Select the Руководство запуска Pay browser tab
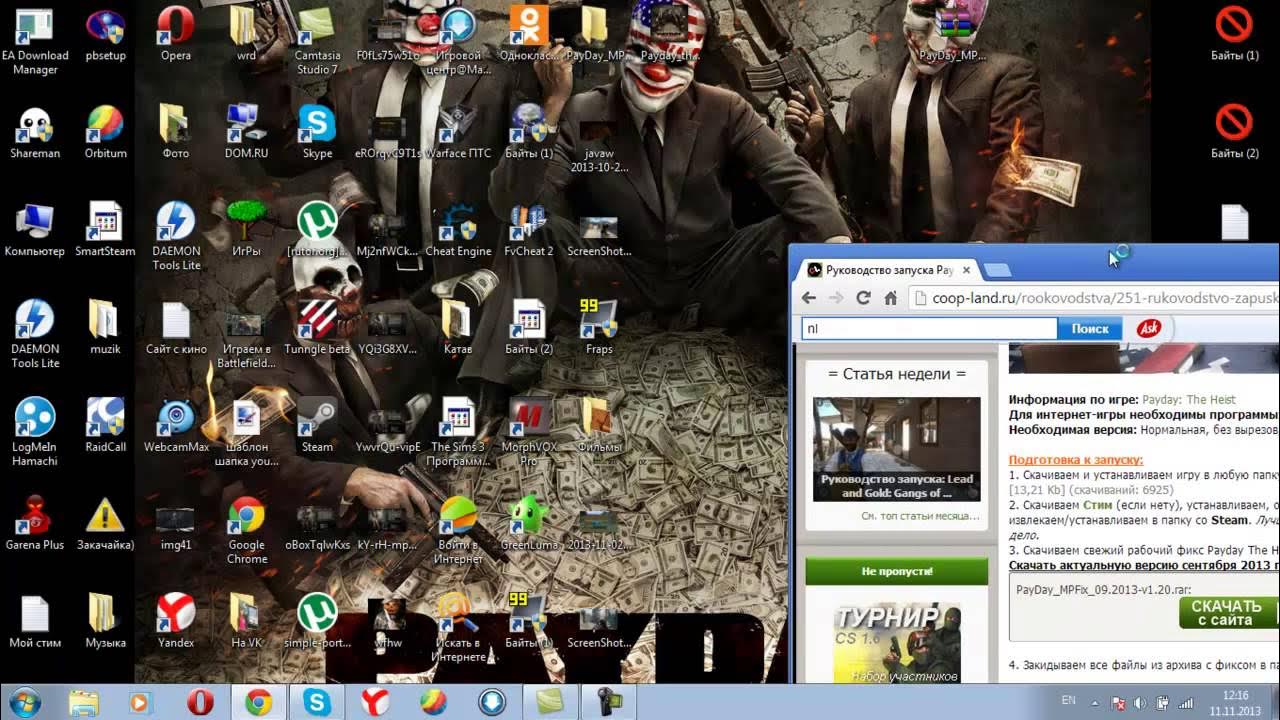 (x=890, y=270)
